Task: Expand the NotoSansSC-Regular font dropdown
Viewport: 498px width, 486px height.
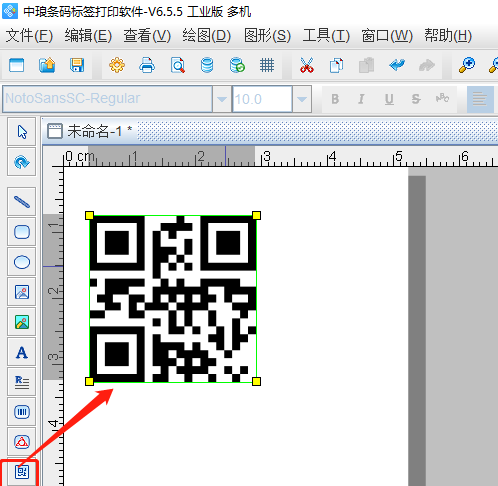Action: click(x=222, y=99)
